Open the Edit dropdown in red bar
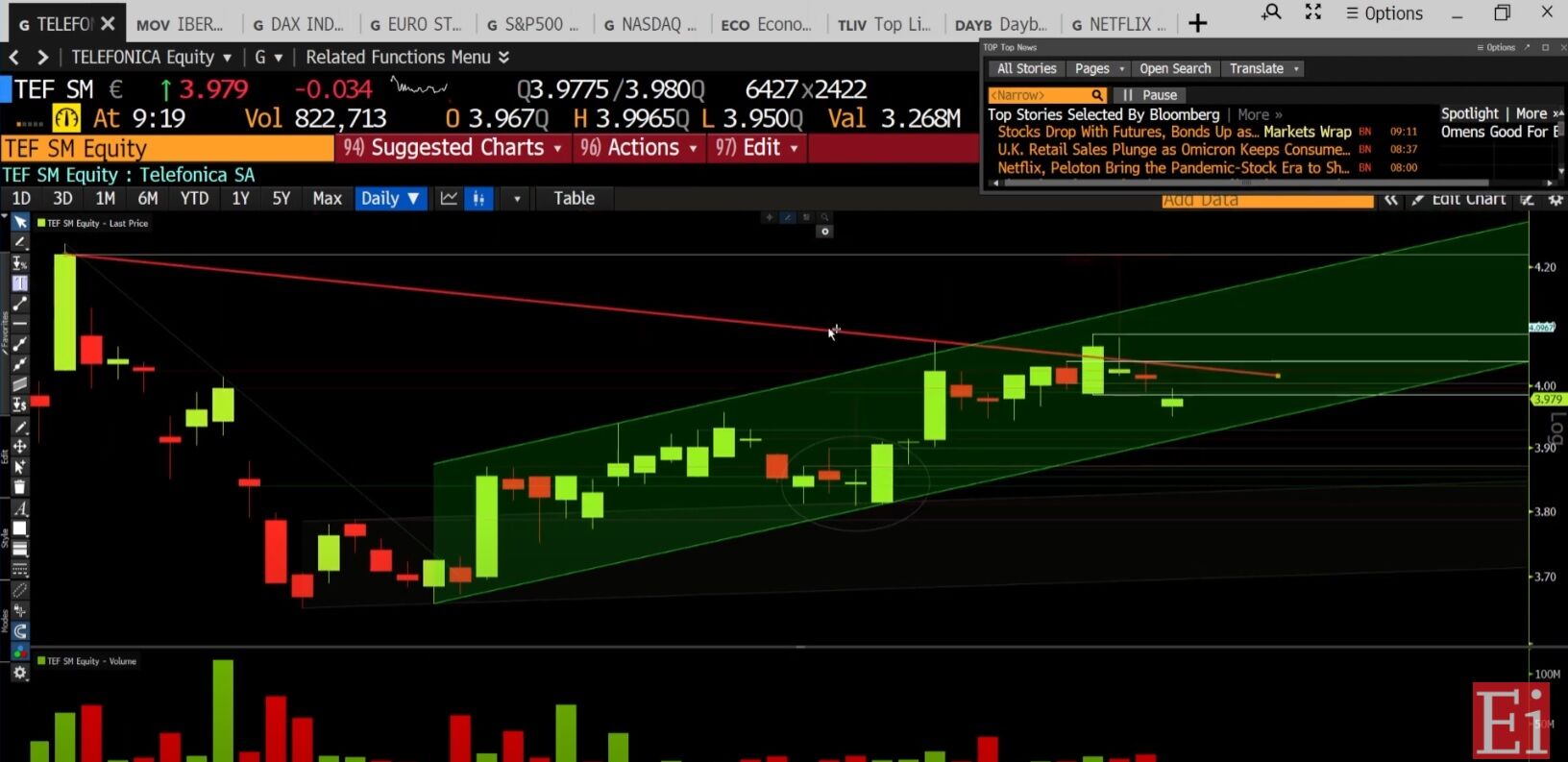The height and width of the screenshot is (762, 1568). [756, 148]
